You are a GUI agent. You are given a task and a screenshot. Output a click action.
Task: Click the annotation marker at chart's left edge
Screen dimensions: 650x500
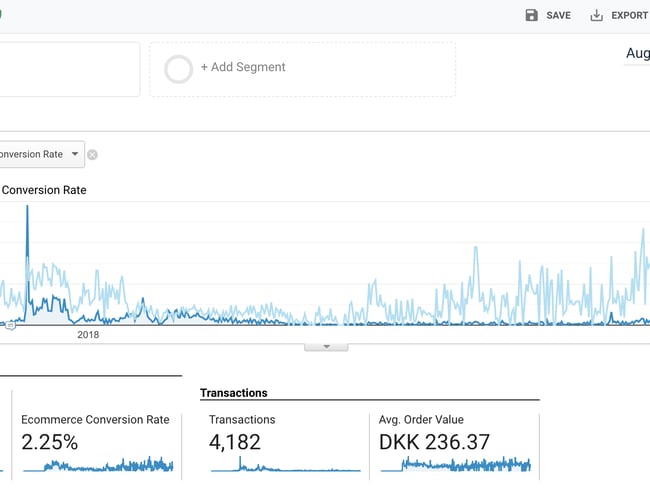pyautogui.click(x=10, y=325)
